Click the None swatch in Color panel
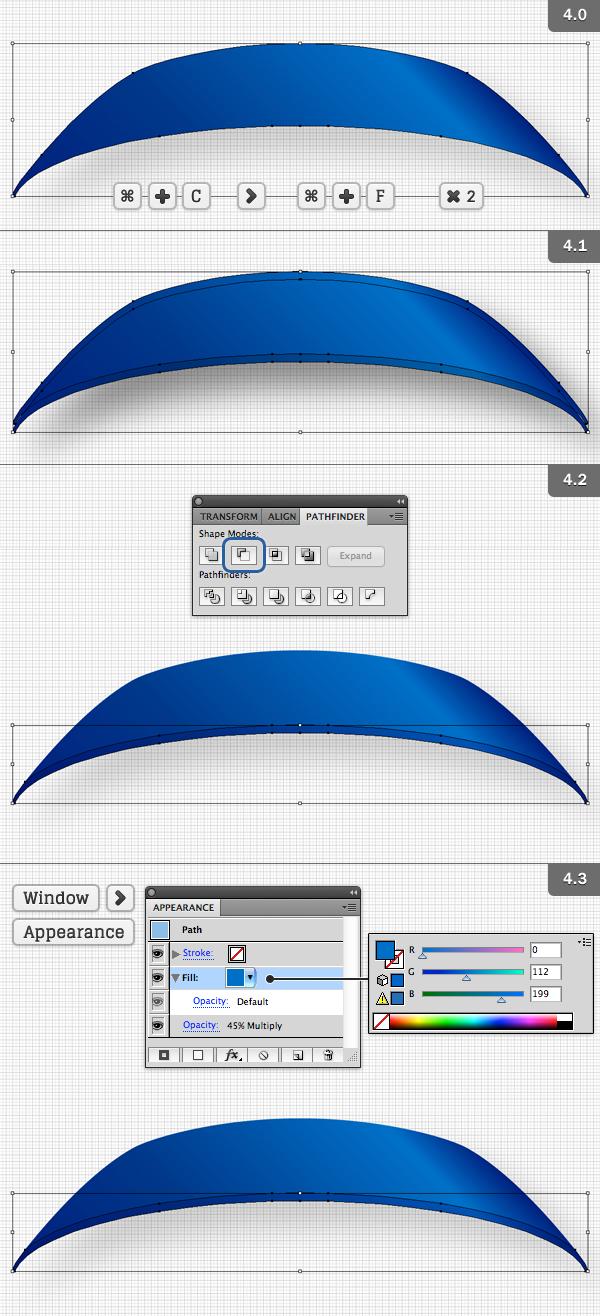 pos(381,1021)
